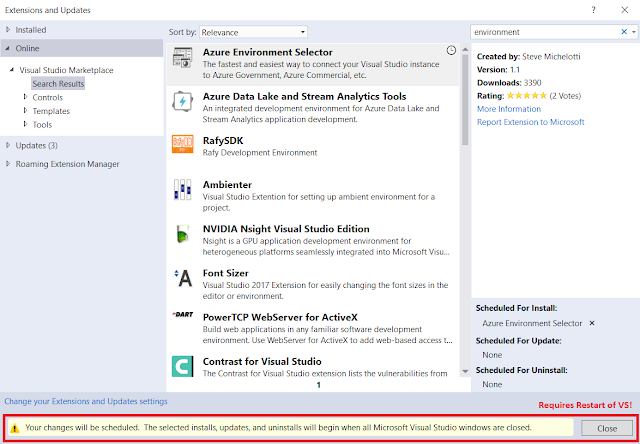640x444 pixels.
Task: Click the yellow warning triangle icon
Action: click(x=15, y=428)
